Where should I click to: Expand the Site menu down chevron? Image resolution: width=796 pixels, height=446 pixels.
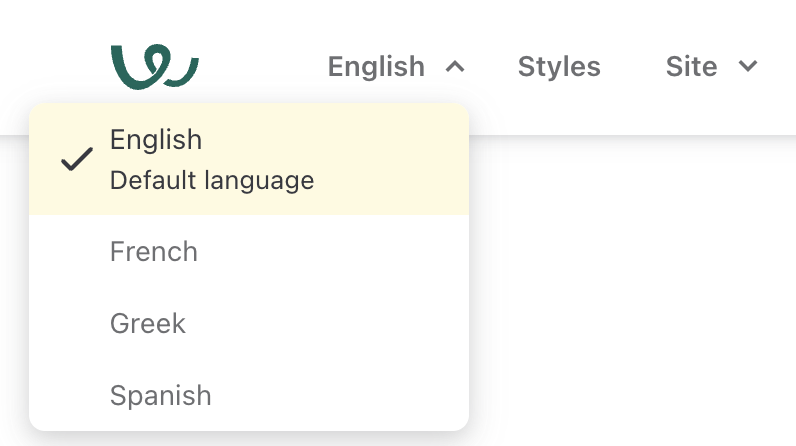[x=747, y=67]
